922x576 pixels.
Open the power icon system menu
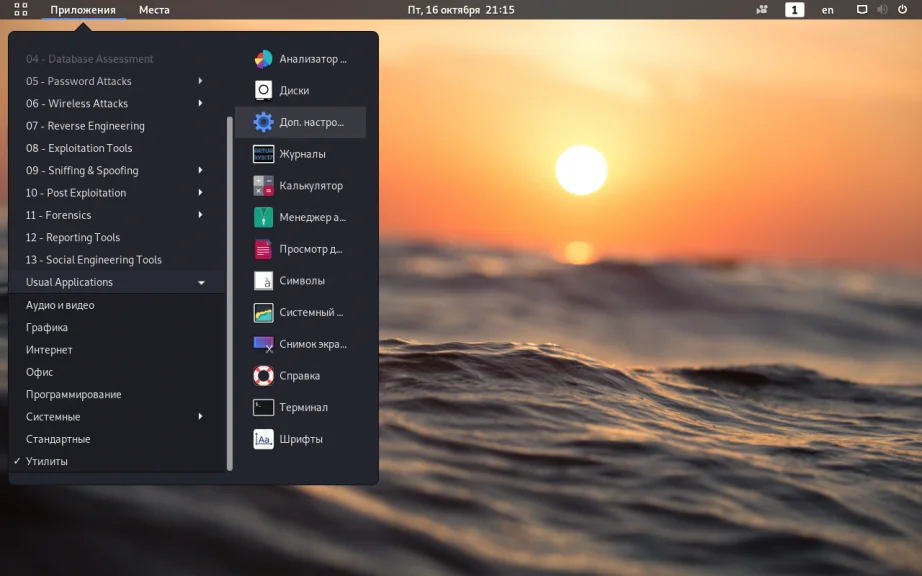(x=903, y=10)
